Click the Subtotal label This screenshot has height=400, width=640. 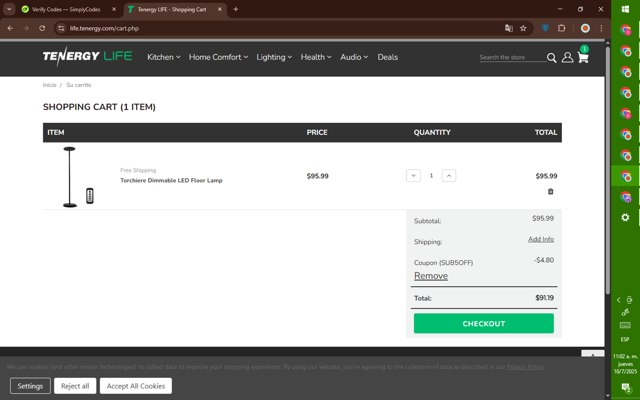[427, 221]
